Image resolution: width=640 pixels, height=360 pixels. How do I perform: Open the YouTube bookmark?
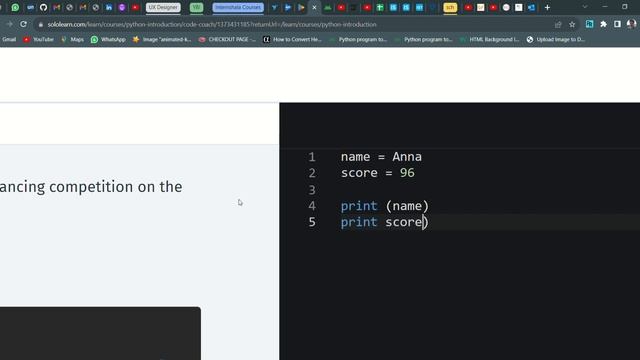[x=39, y=39]
